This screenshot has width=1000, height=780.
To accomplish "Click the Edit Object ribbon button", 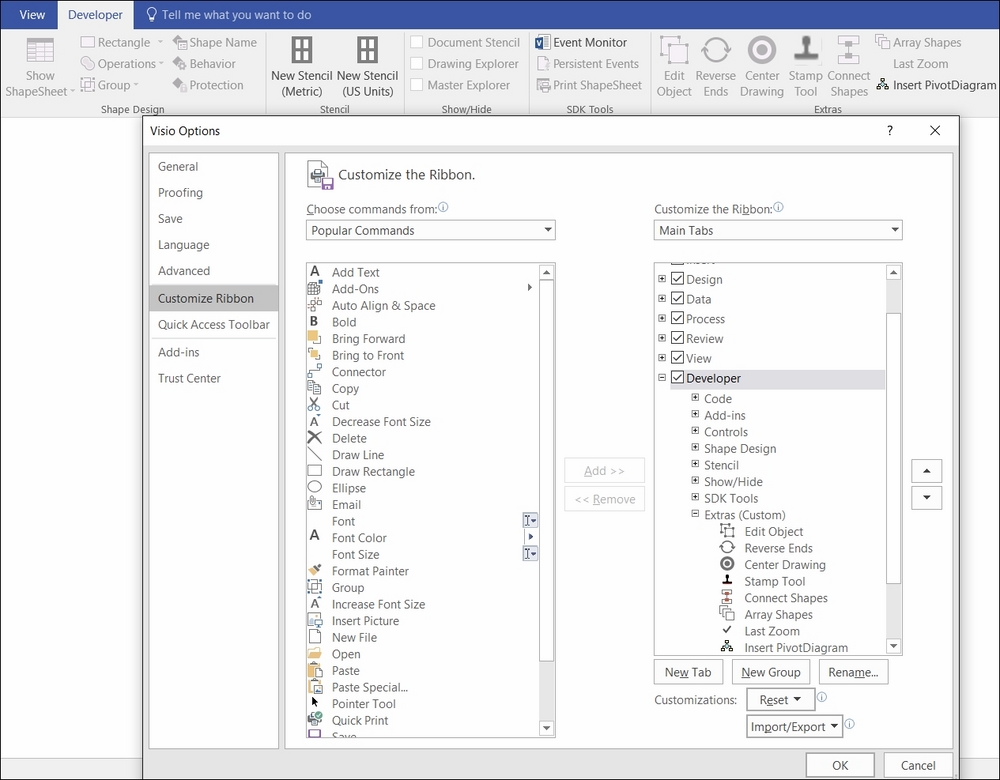I will click(x=673, y=67).
